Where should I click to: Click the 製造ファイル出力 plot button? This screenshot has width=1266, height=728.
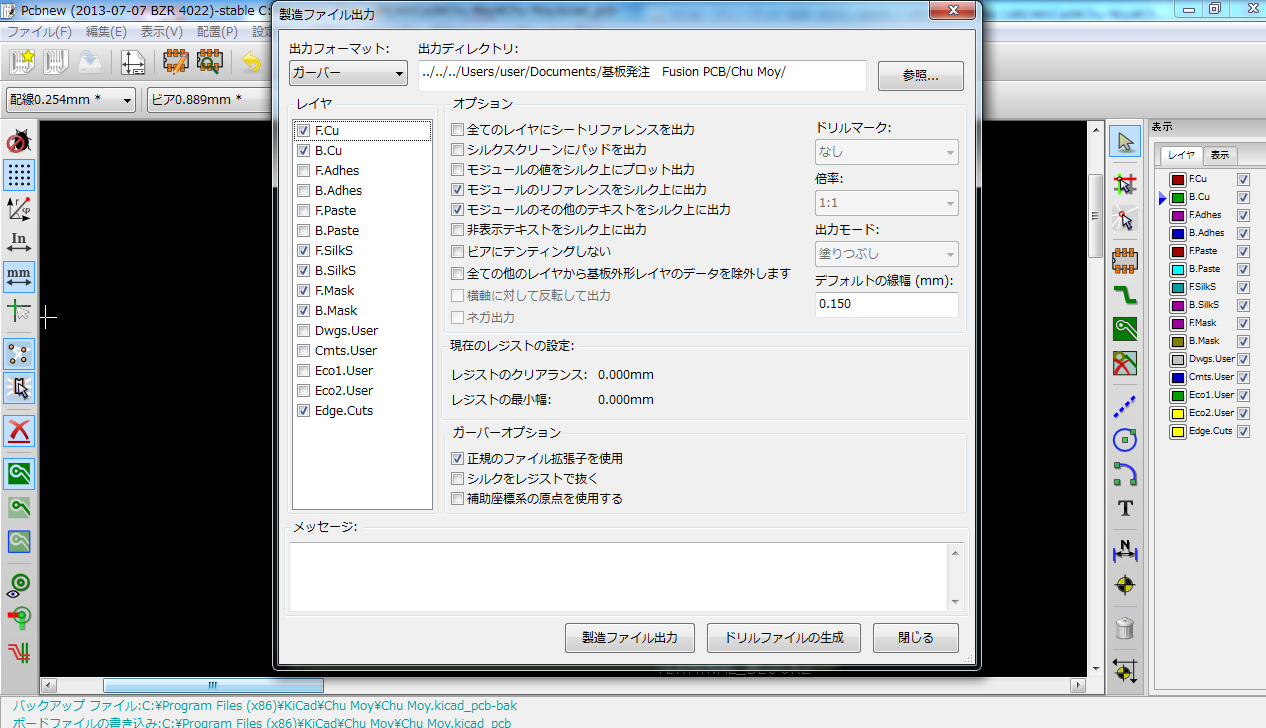630,638
